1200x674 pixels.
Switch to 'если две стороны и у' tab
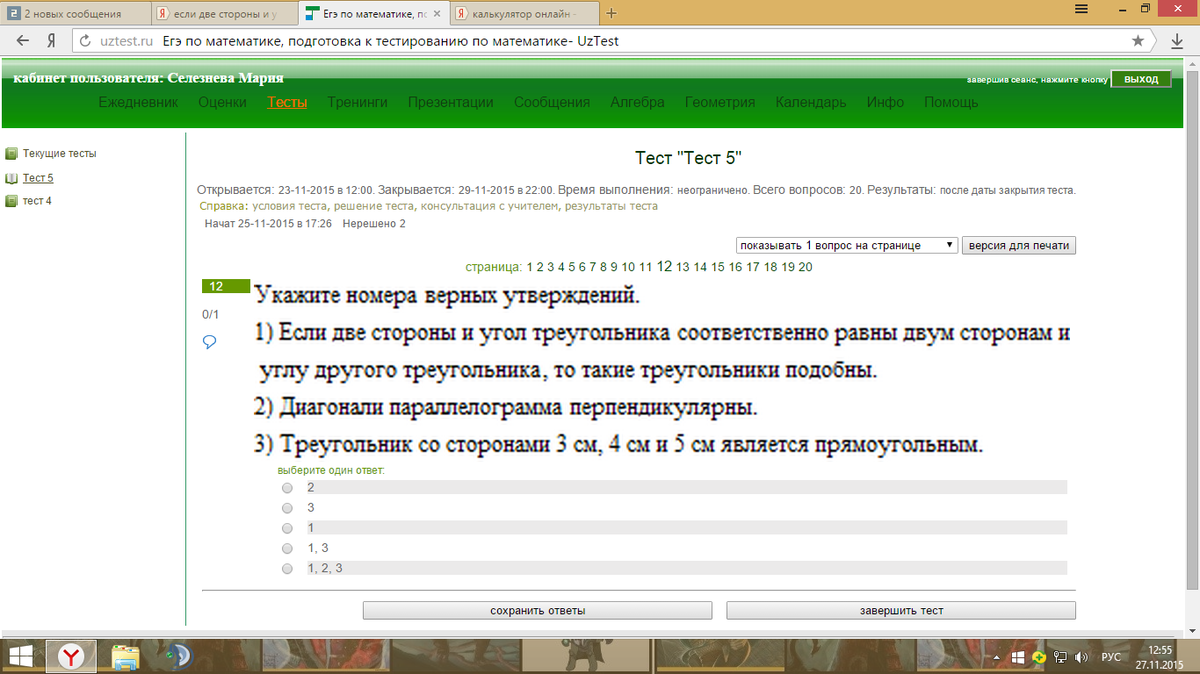pos(225,14)
